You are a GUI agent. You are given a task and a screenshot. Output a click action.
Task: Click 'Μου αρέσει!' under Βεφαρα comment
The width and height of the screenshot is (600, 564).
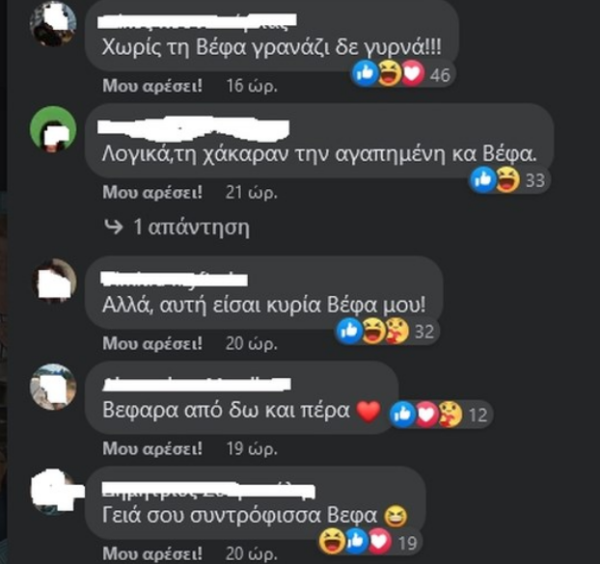click(152, 448)
